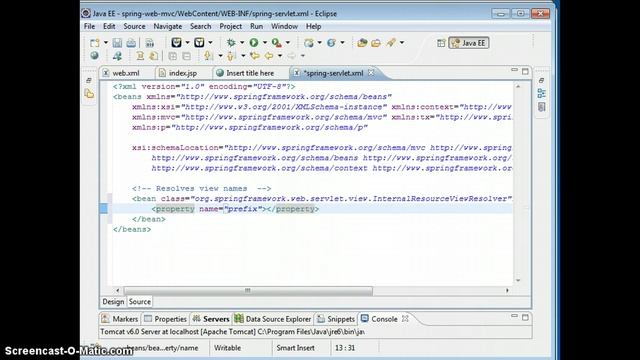Click the Search flashlight toolbar icon
Screen dimensions: 640x360
(x=391, y=42)
